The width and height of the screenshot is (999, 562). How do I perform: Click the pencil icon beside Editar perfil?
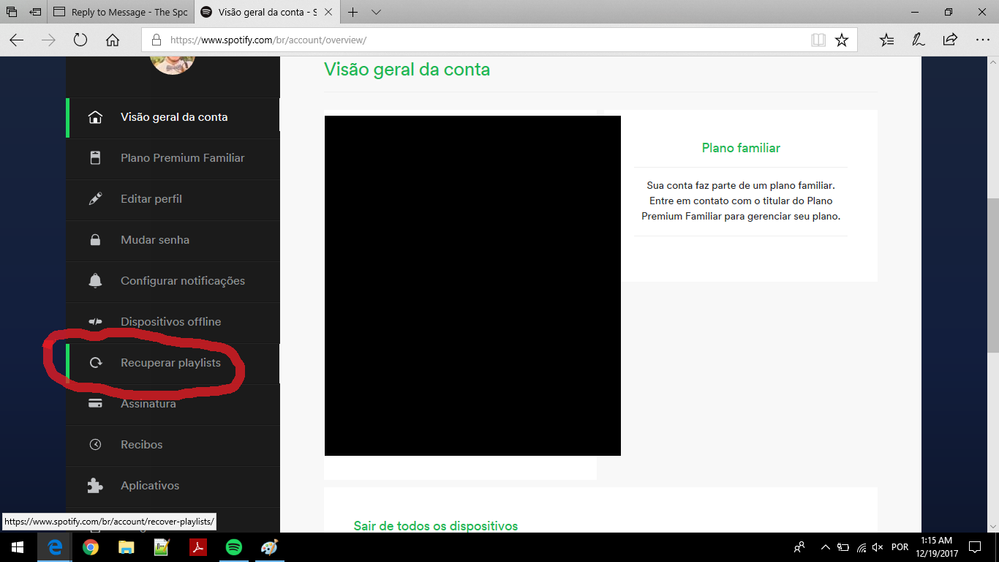pyautogui.click(x=95, y=199)
